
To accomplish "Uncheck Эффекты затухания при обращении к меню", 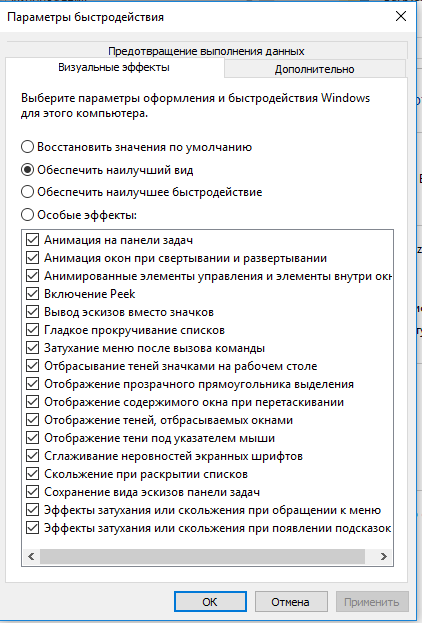I will [32, 510].
